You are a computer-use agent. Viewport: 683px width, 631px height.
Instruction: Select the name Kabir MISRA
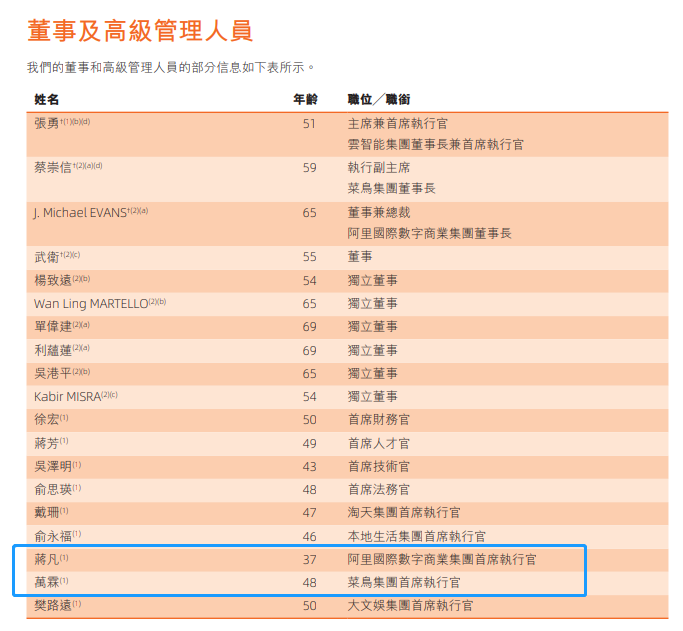68,397
